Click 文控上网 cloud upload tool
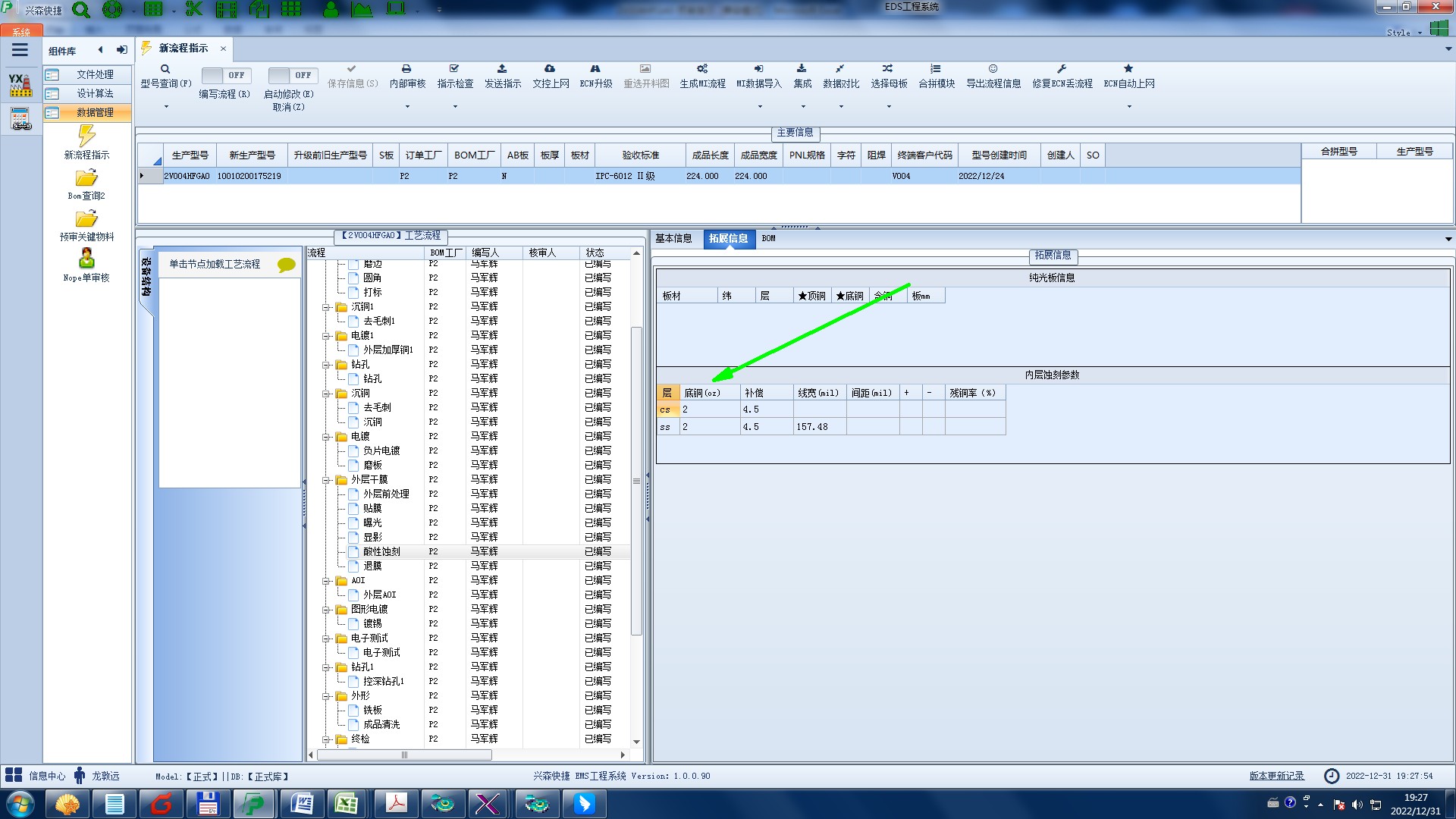This screenshot has width=1456, height=819. [551, 76]
